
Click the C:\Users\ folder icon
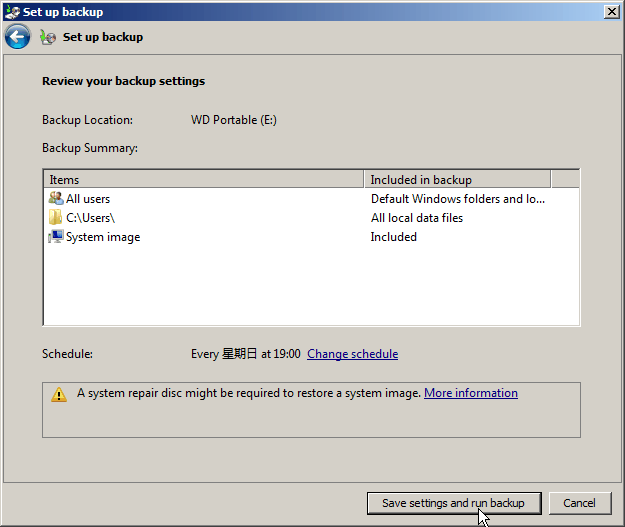[55, 218]
